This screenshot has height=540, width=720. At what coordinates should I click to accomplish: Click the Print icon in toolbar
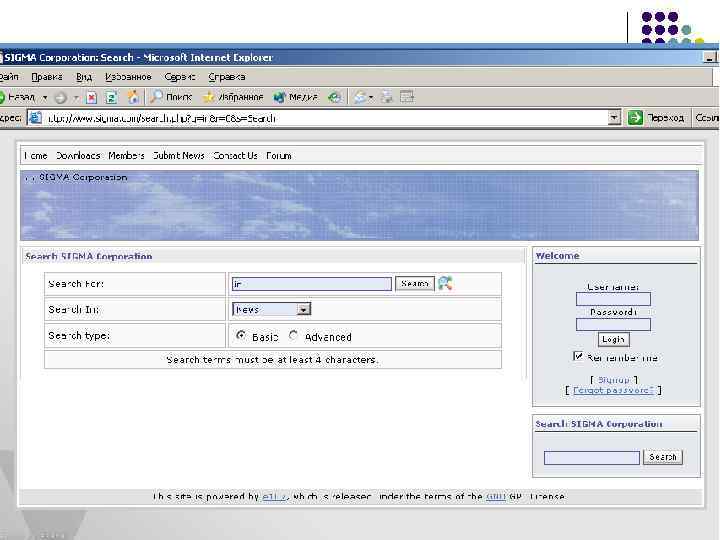[x=387, y=97]
